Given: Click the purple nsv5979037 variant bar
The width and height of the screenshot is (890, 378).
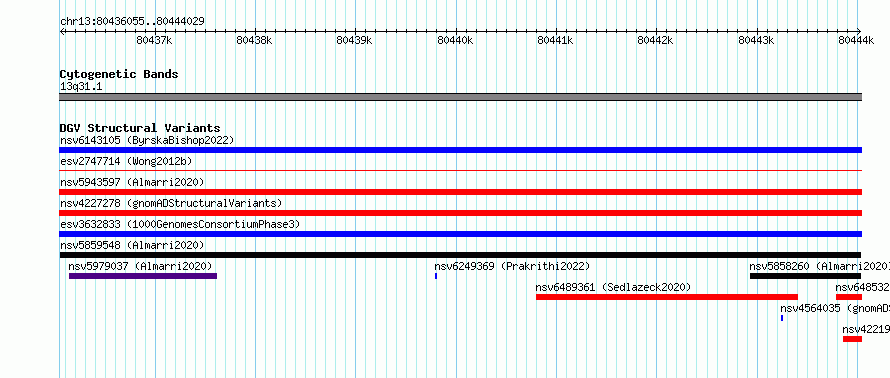Looking at the screenshot, I should [x=143, y=276].
